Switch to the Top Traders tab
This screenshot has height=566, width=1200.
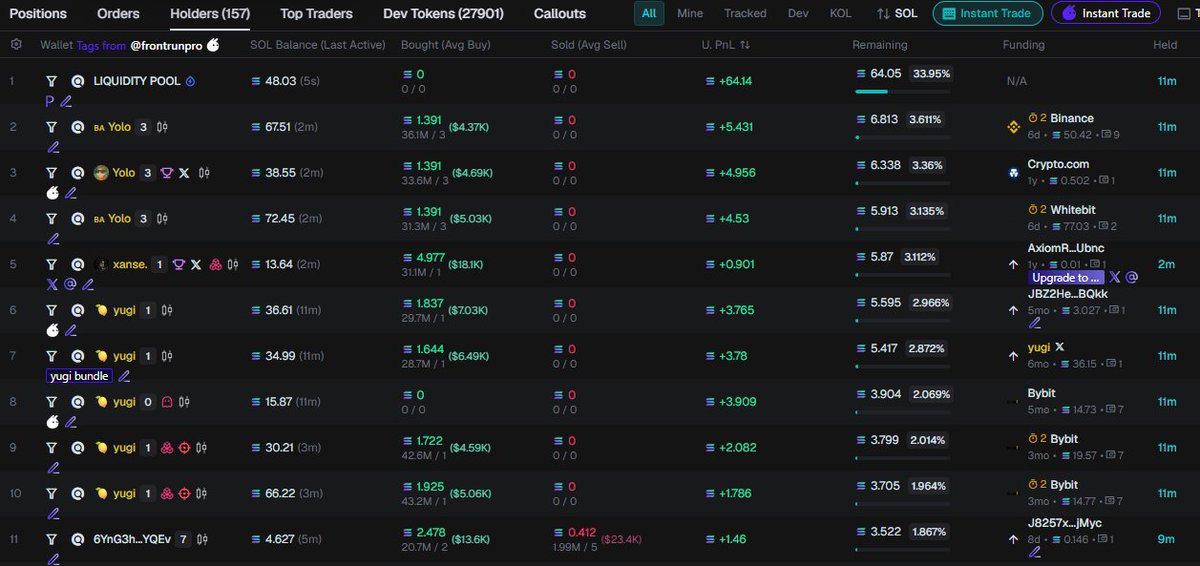pos(316,14)
